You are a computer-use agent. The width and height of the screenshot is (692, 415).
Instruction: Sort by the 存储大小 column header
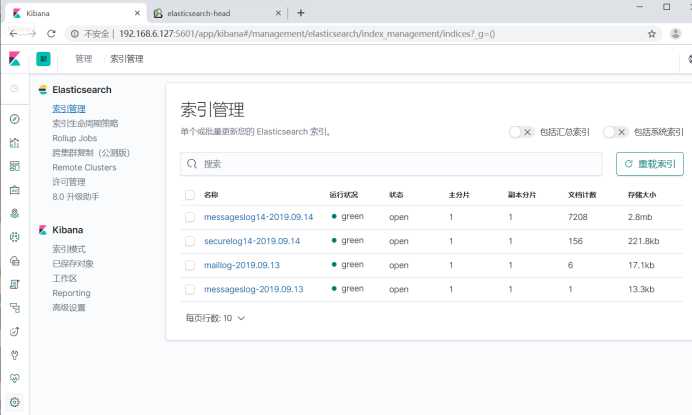point(642,195)
